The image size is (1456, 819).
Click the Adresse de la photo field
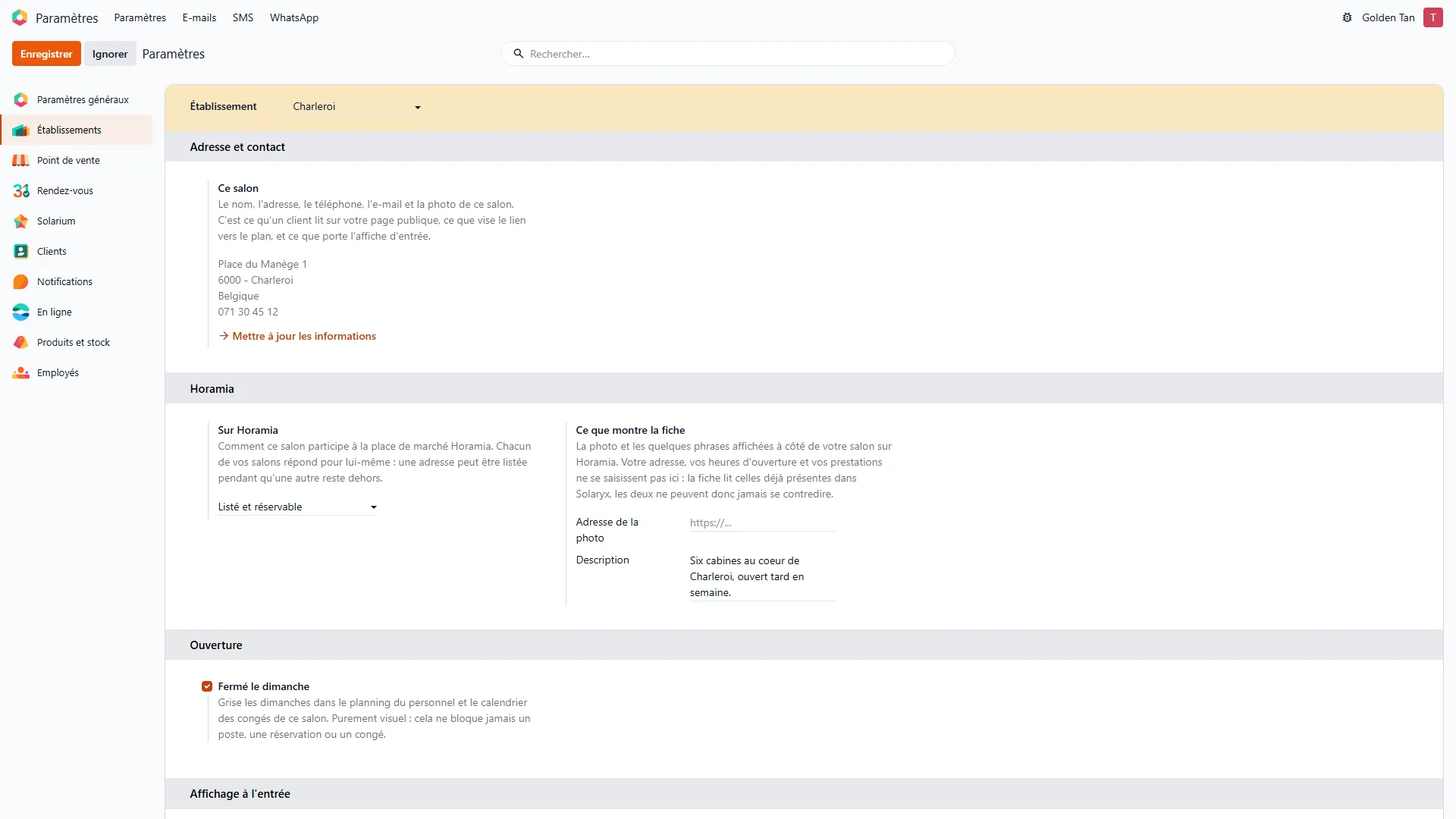pos(763,522)
